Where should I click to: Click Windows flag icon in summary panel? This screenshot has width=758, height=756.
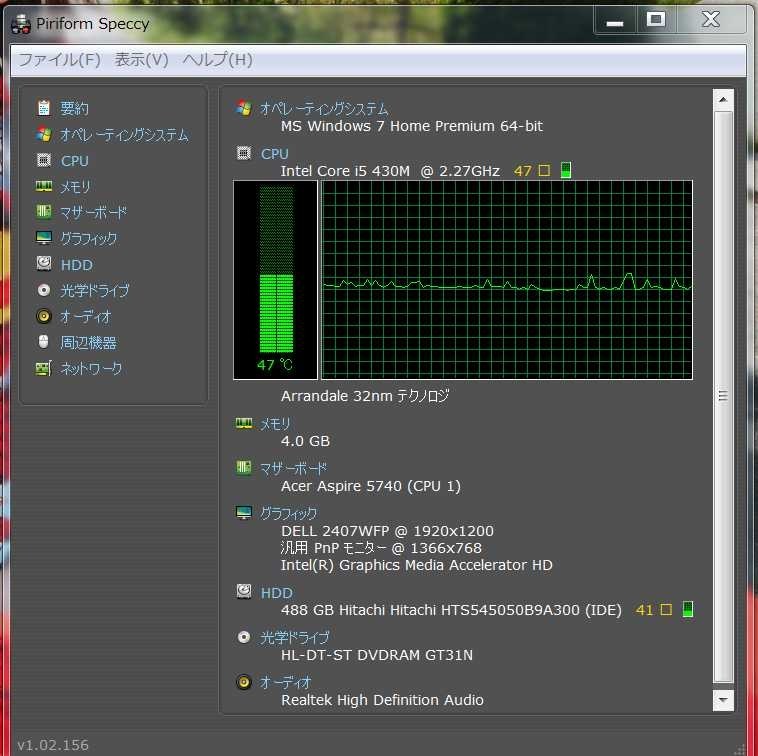[244, 108]
